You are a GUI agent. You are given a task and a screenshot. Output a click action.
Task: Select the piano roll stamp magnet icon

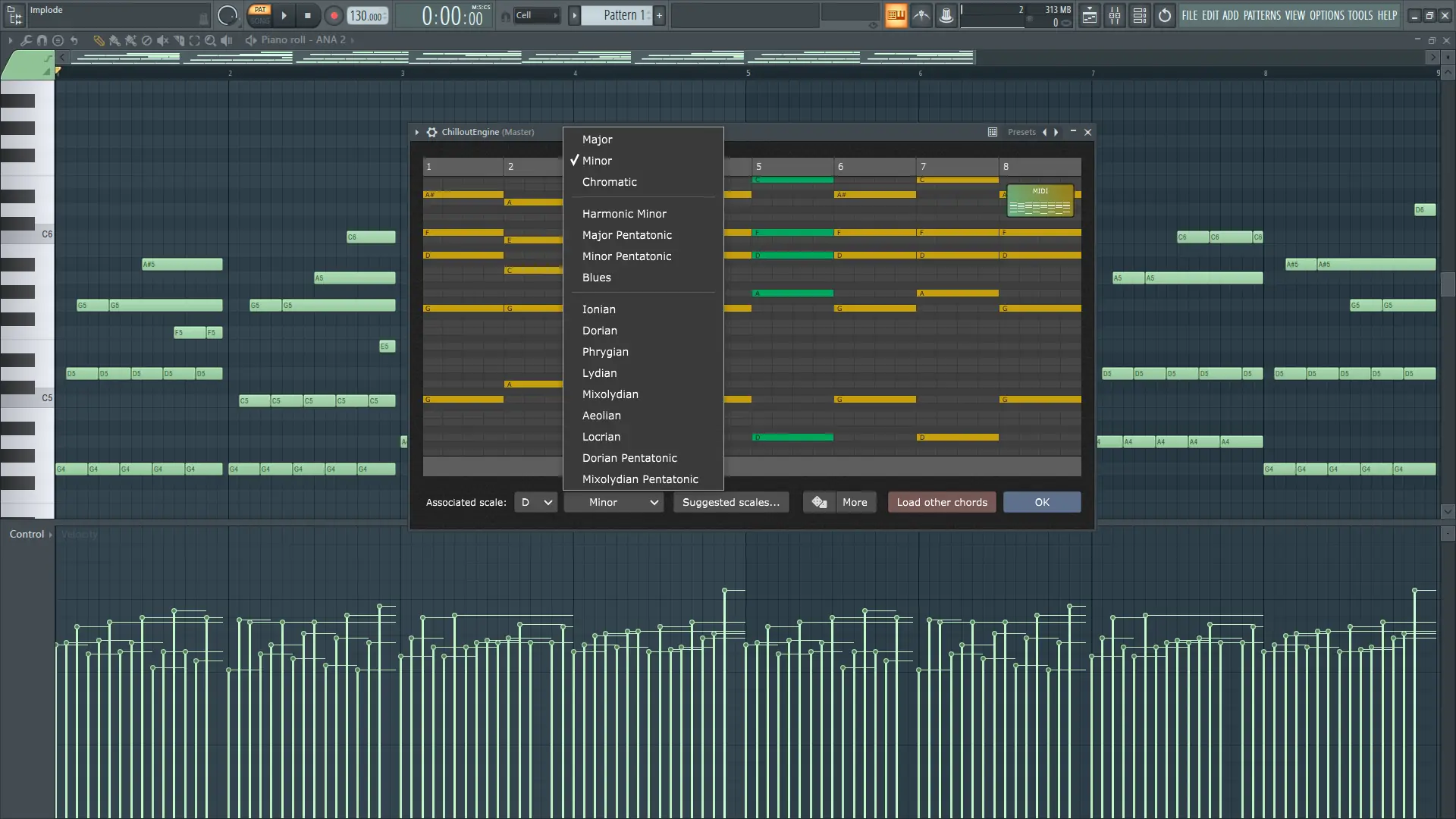[42, 40]
